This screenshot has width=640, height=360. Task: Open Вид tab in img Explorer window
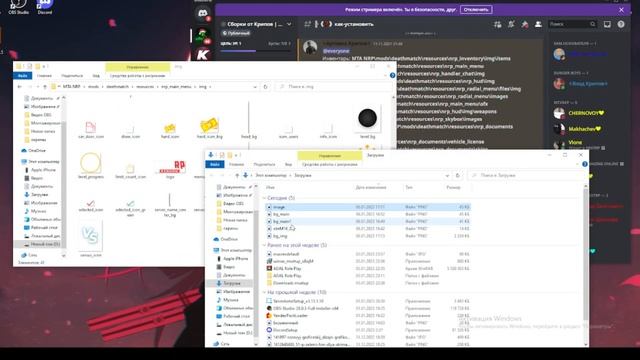96,76
